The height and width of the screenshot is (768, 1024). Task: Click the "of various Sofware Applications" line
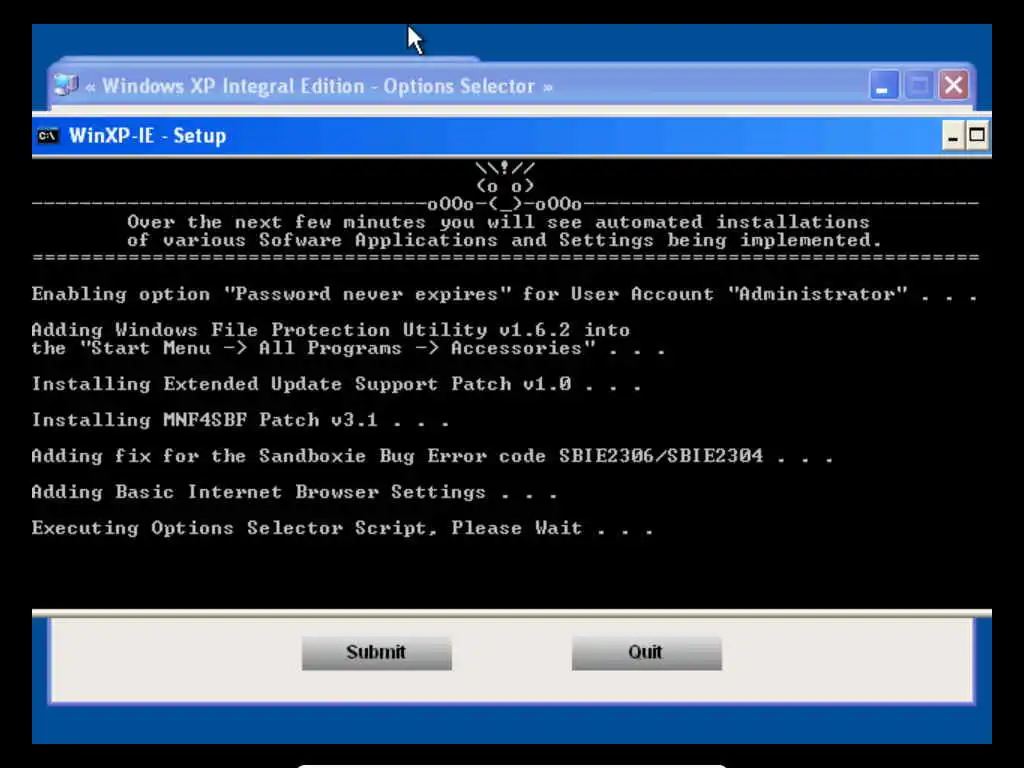coord(505,240)
